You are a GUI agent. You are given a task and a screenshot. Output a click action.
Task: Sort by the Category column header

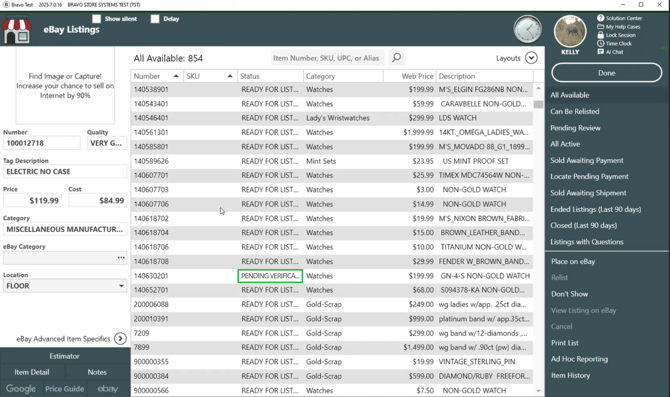[343, 76]
